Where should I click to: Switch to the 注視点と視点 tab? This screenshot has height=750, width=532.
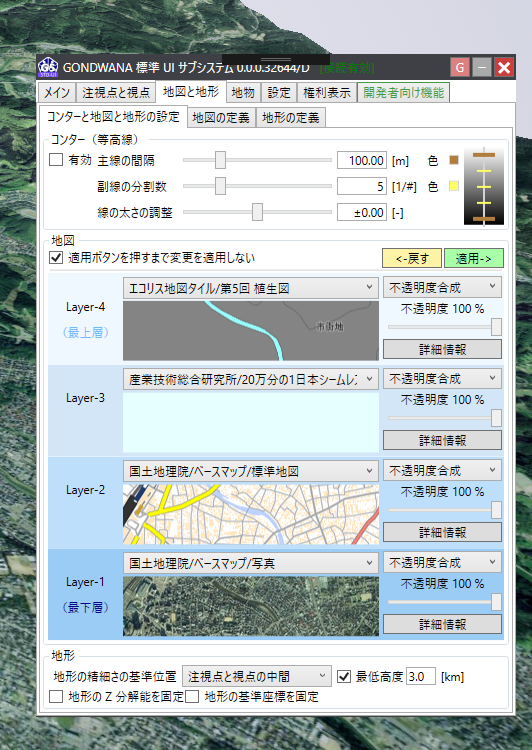point(116,93)
